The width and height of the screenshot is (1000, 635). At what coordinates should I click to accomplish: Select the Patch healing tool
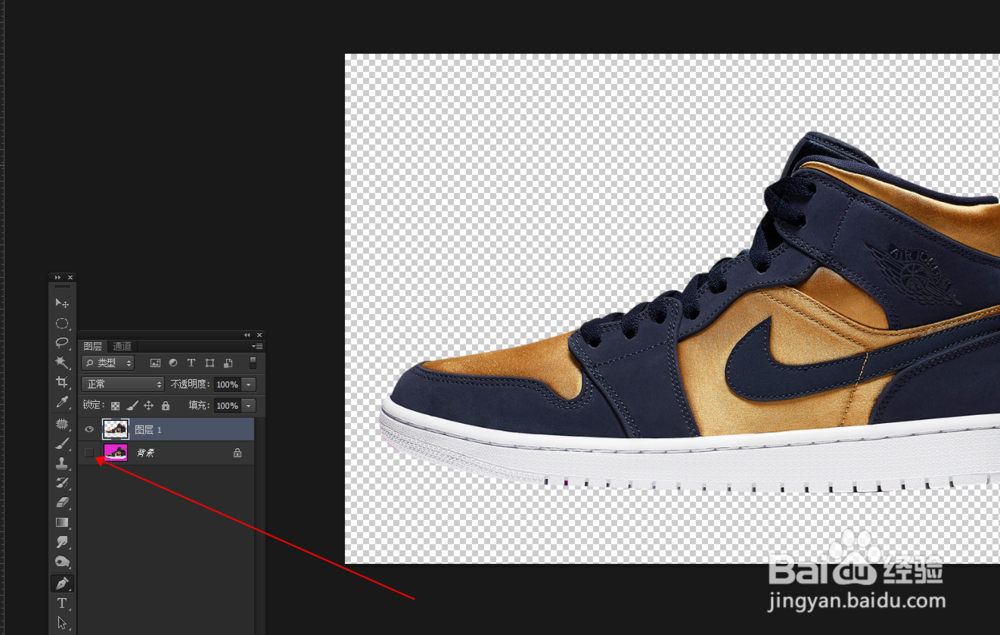62,423
